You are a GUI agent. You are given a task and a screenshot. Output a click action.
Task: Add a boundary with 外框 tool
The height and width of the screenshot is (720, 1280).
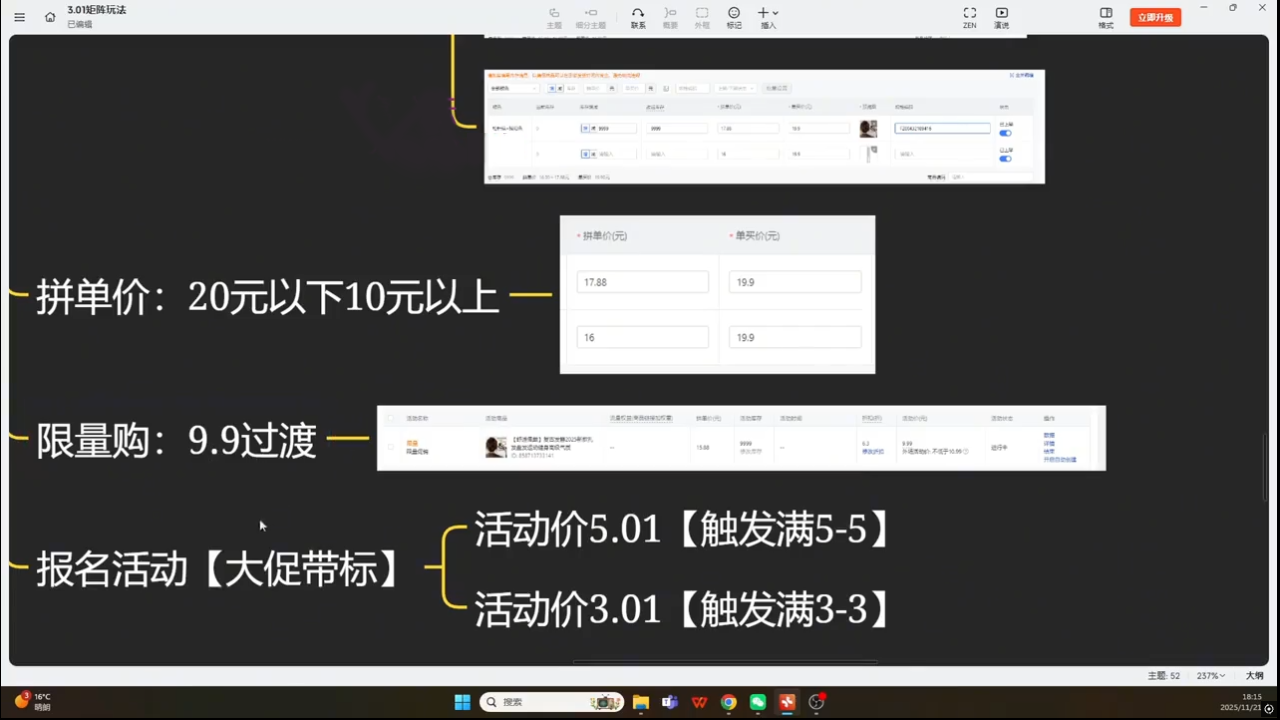702,17
